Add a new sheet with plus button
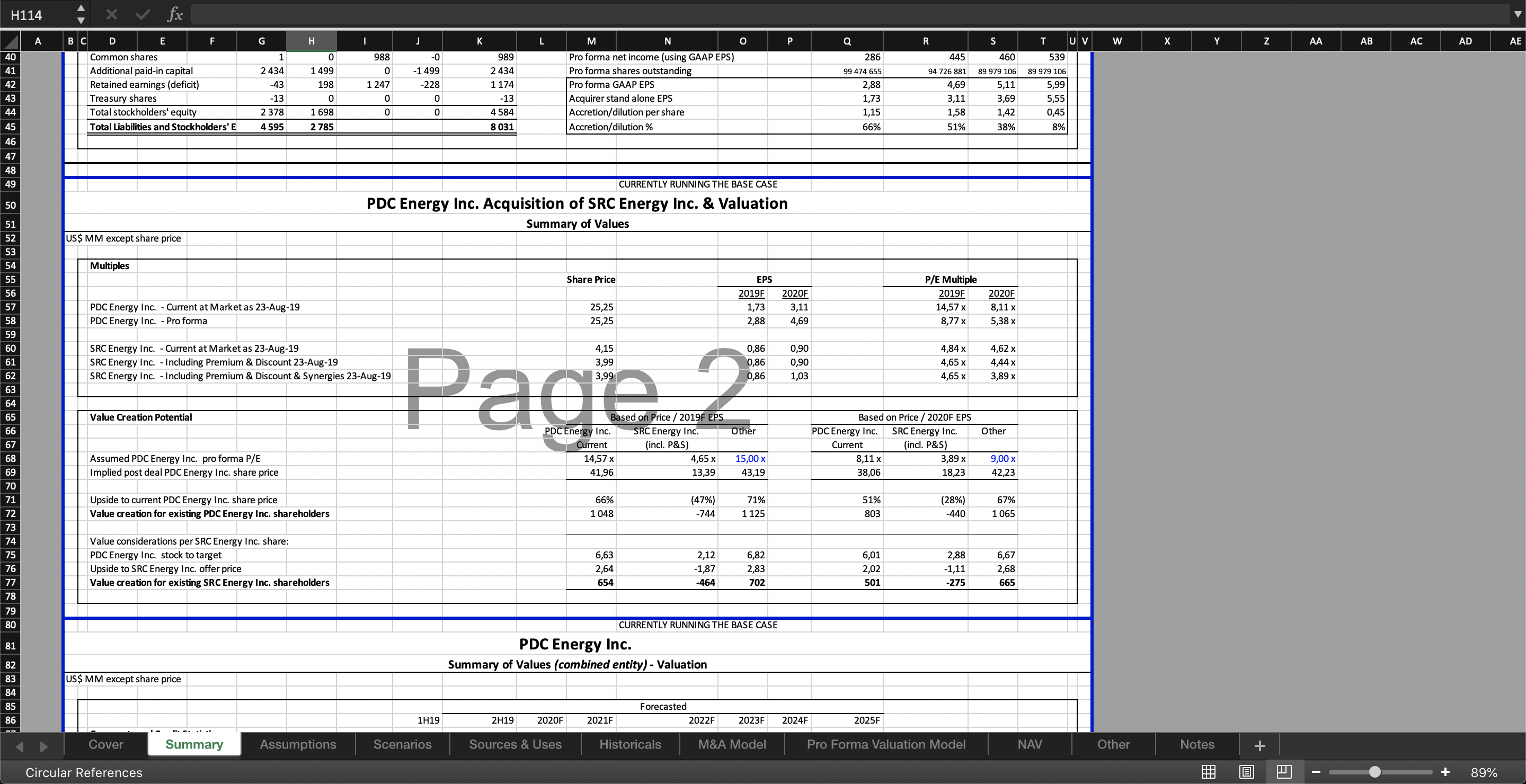Viewport: 1526px width, 784px height. pyautogui.click(x=1259, y=745)
